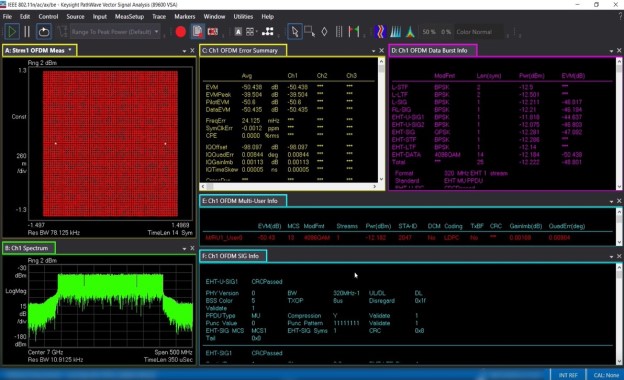The height and width of the screenshot is (380, 624).
Task: Open the panel A options arrow
Action: click(x=184, y=51)
